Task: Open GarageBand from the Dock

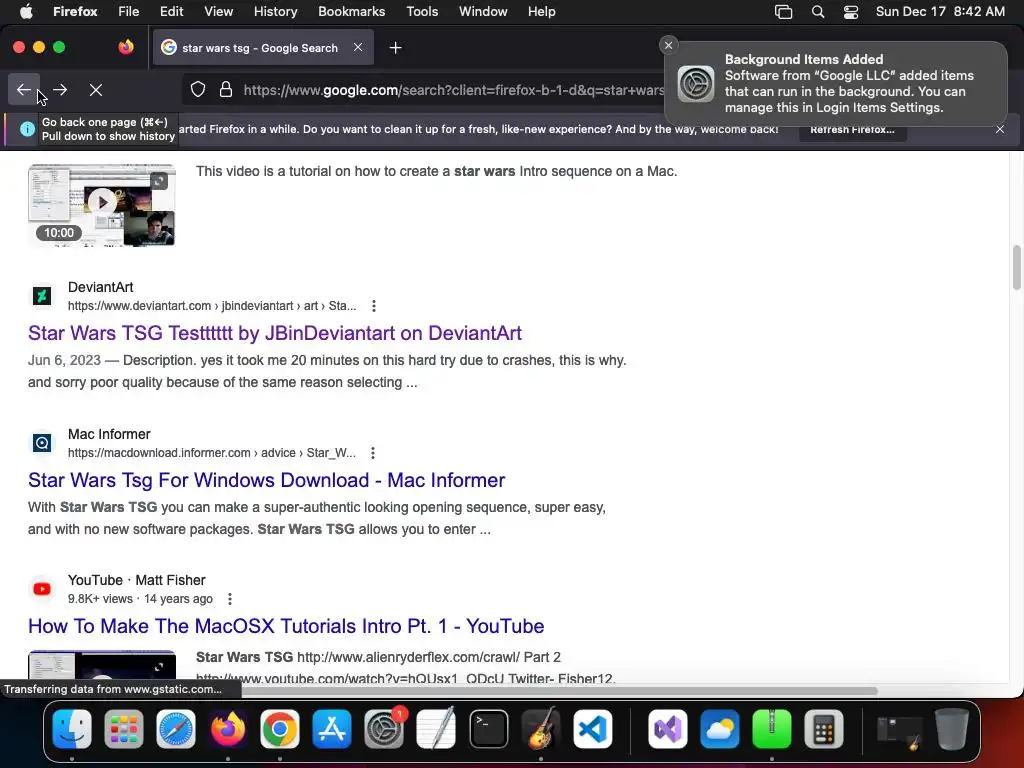Action: tap(541, 729)
